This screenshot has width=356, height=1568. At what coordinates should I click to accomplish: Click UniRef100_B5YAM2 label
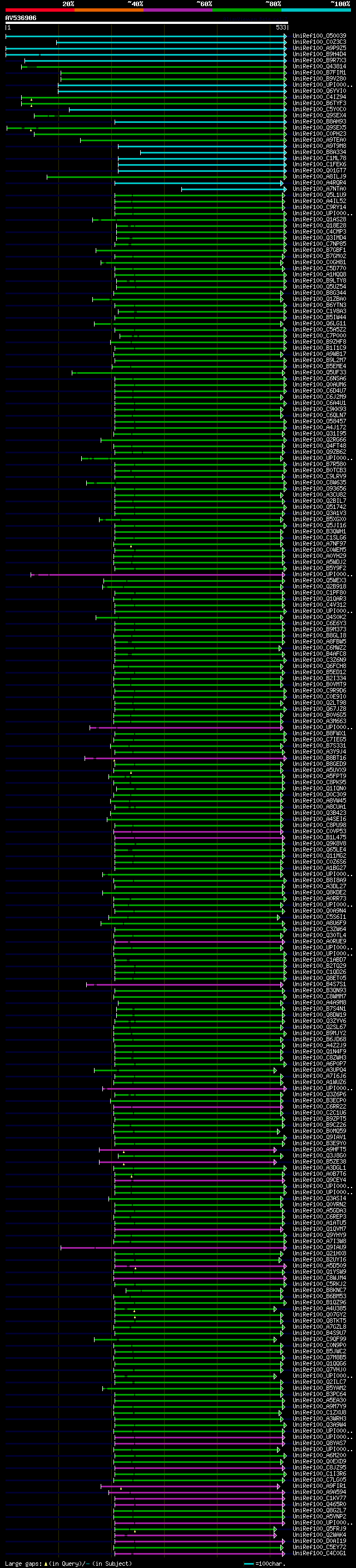319,1388
